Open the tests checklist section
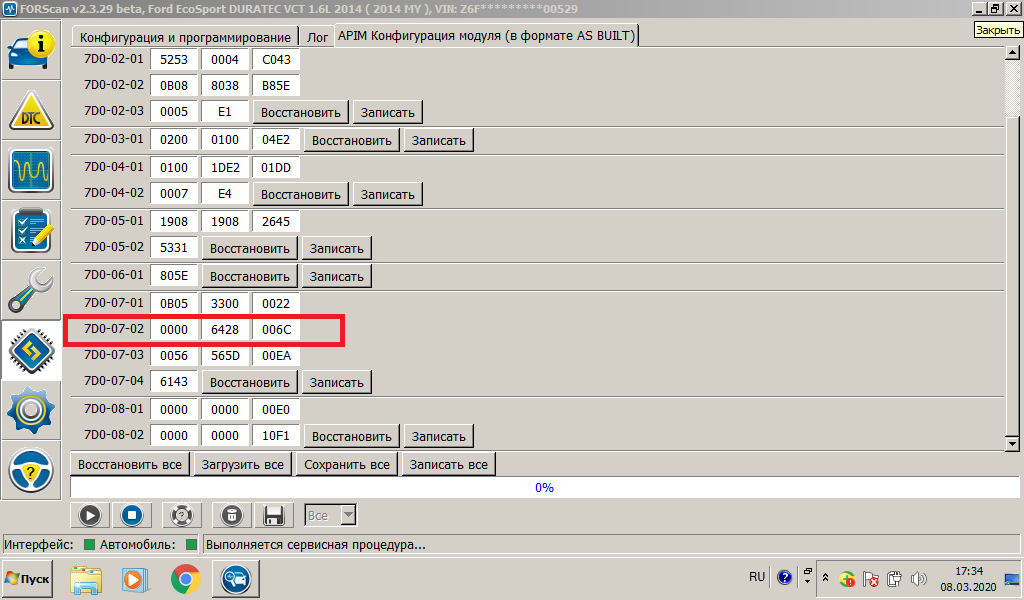This screenshot has width=1024, height=600. (x=31, y=230)
